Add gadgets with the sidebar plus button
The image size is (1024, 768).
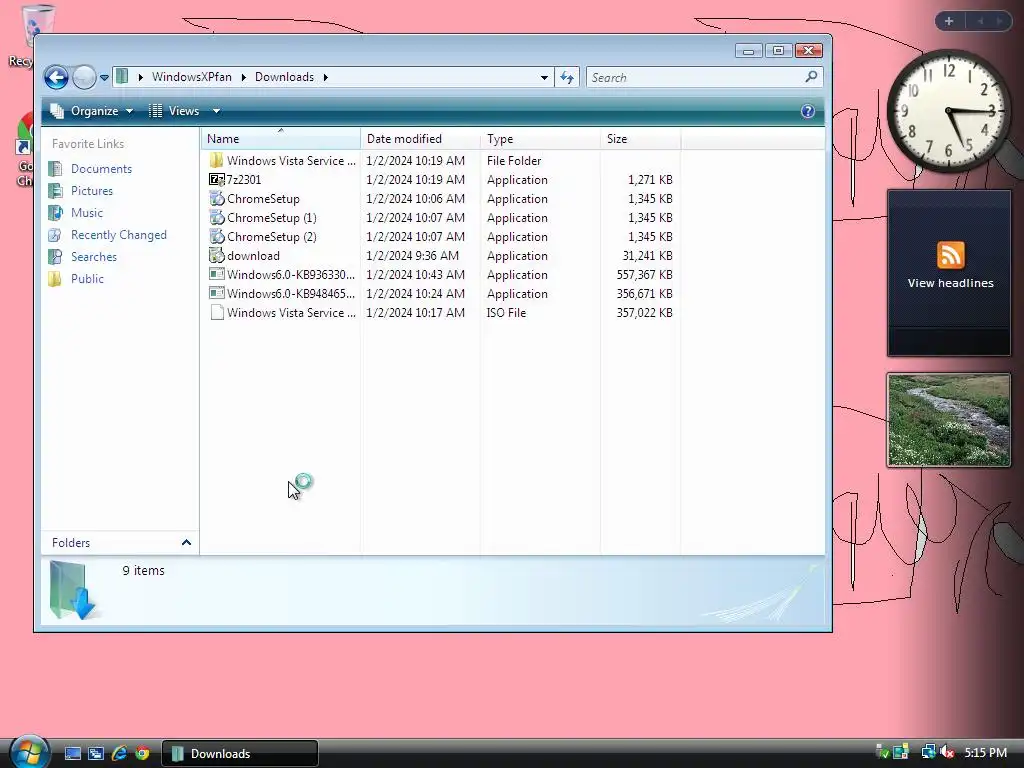pos(949,21)
